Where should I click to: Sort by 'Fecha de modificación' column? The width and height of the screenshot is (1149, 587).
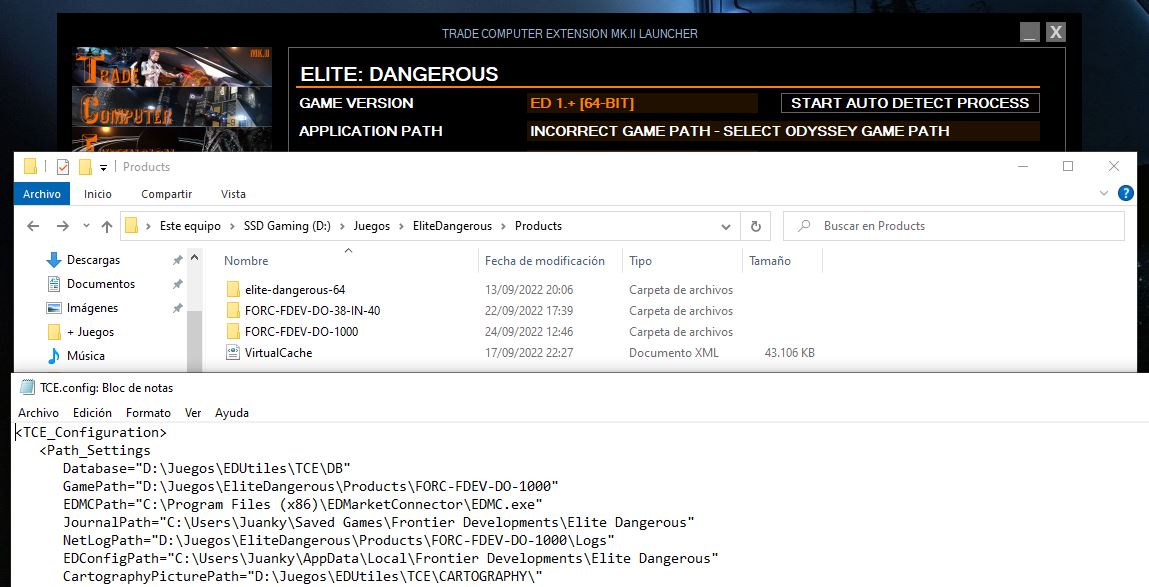click(545, 261)
